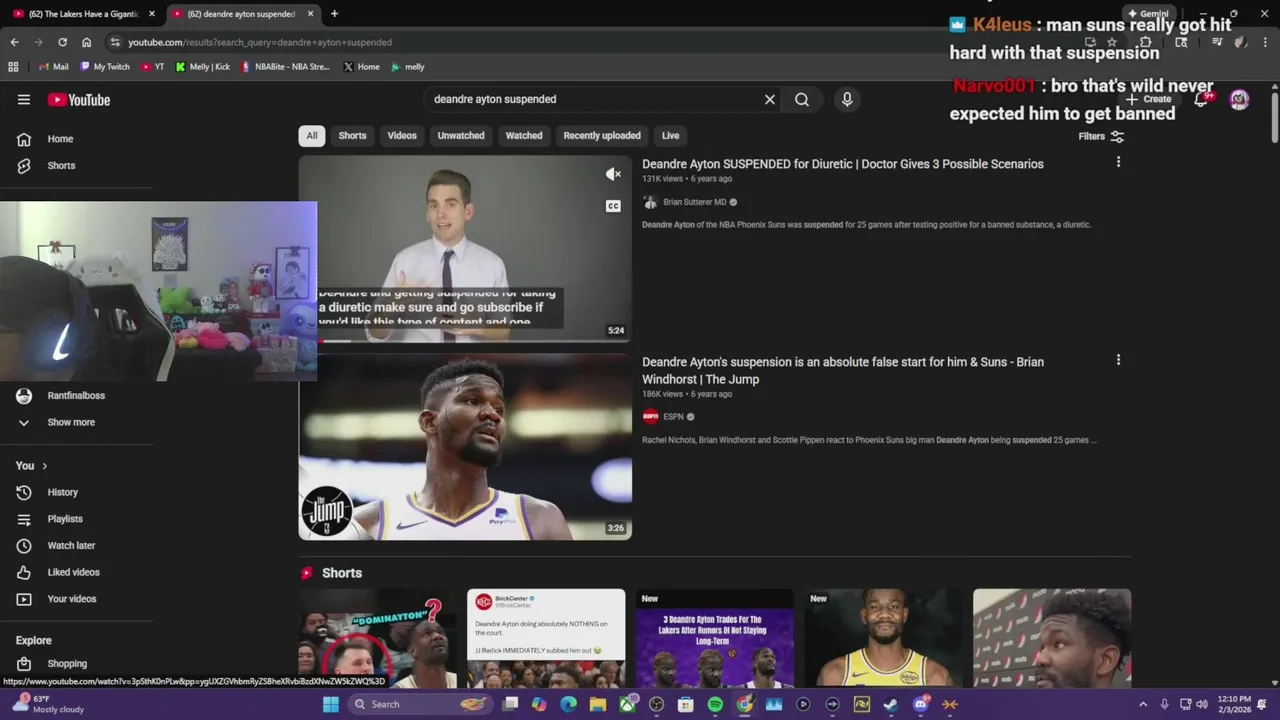Open the DOMINAYTON short thumbnail

(377, 638)
